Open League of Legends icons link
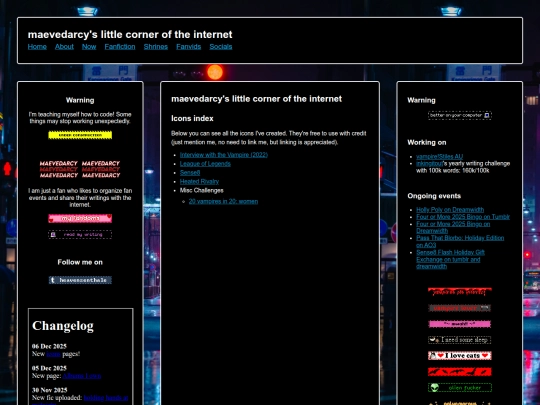The width and height of the screenshot is (540, 405). 205,164
